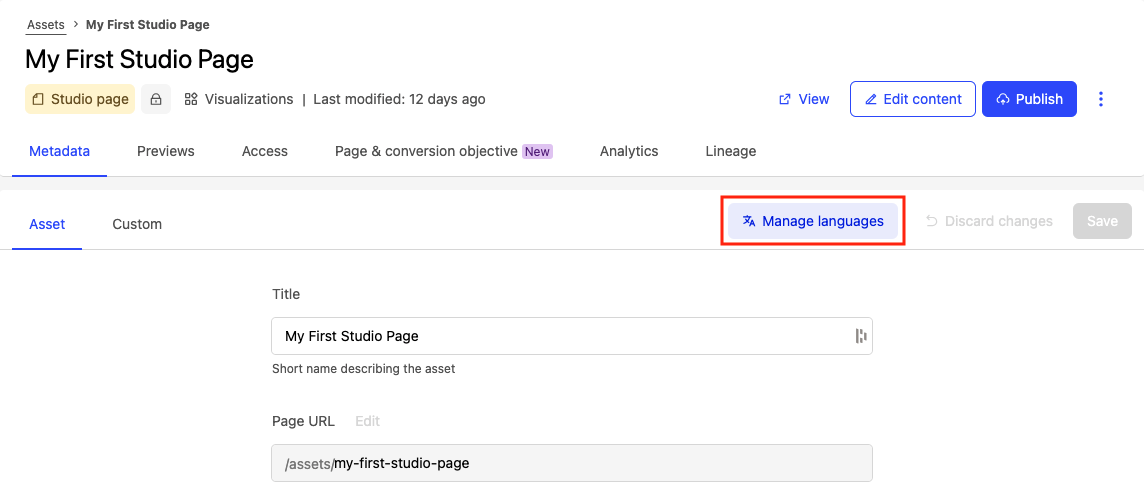This screenshot has height=500, width=1144.
Task: Click the Edit content button
Action: click(x=912, y=99)
